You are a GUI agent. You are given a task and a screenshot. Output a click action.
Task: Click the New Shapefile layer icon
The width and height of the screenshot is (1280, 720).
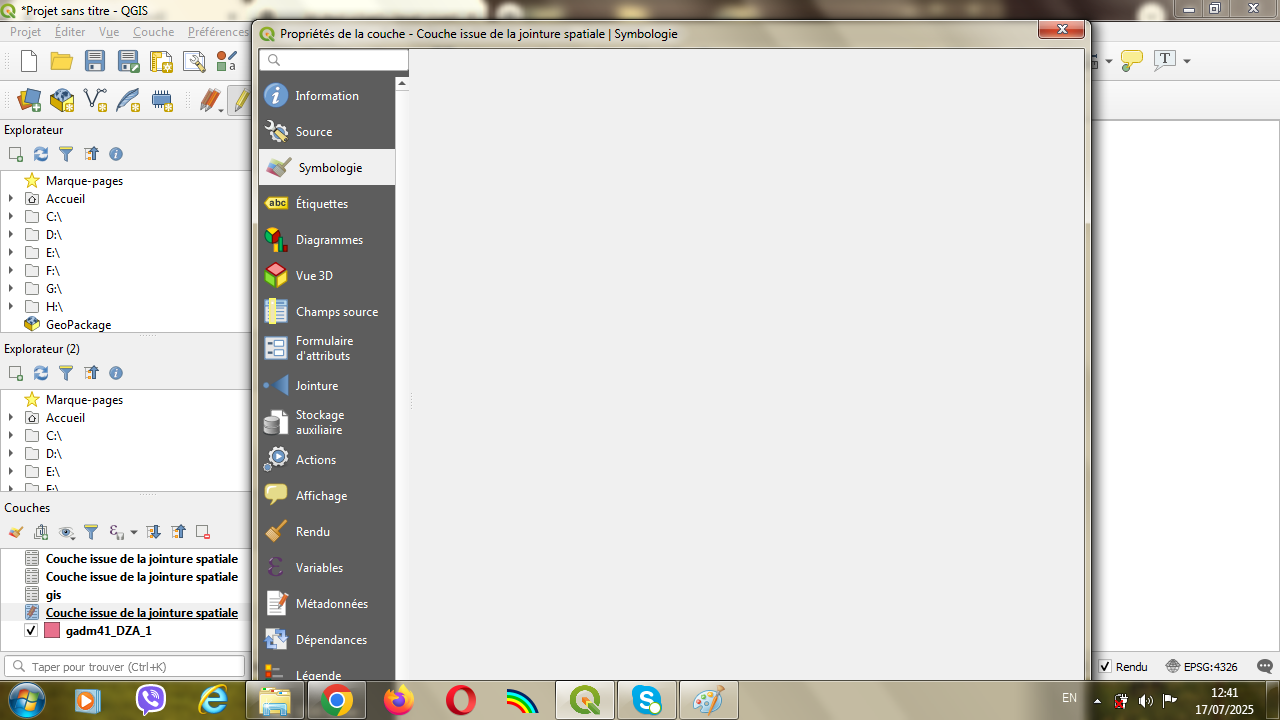(95, 100)
